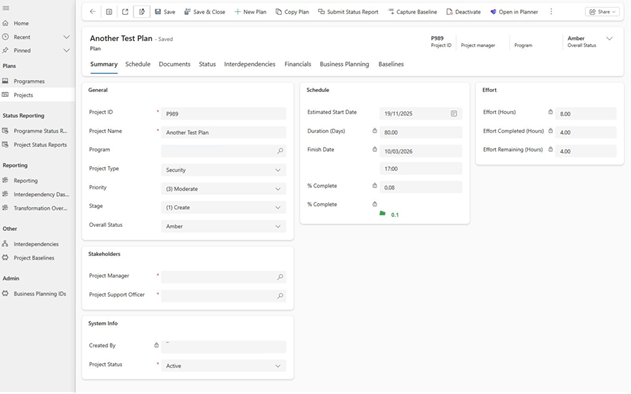Screen dimensions: 631x394
Task: Deactivate the plan
Action: point(464,12)
